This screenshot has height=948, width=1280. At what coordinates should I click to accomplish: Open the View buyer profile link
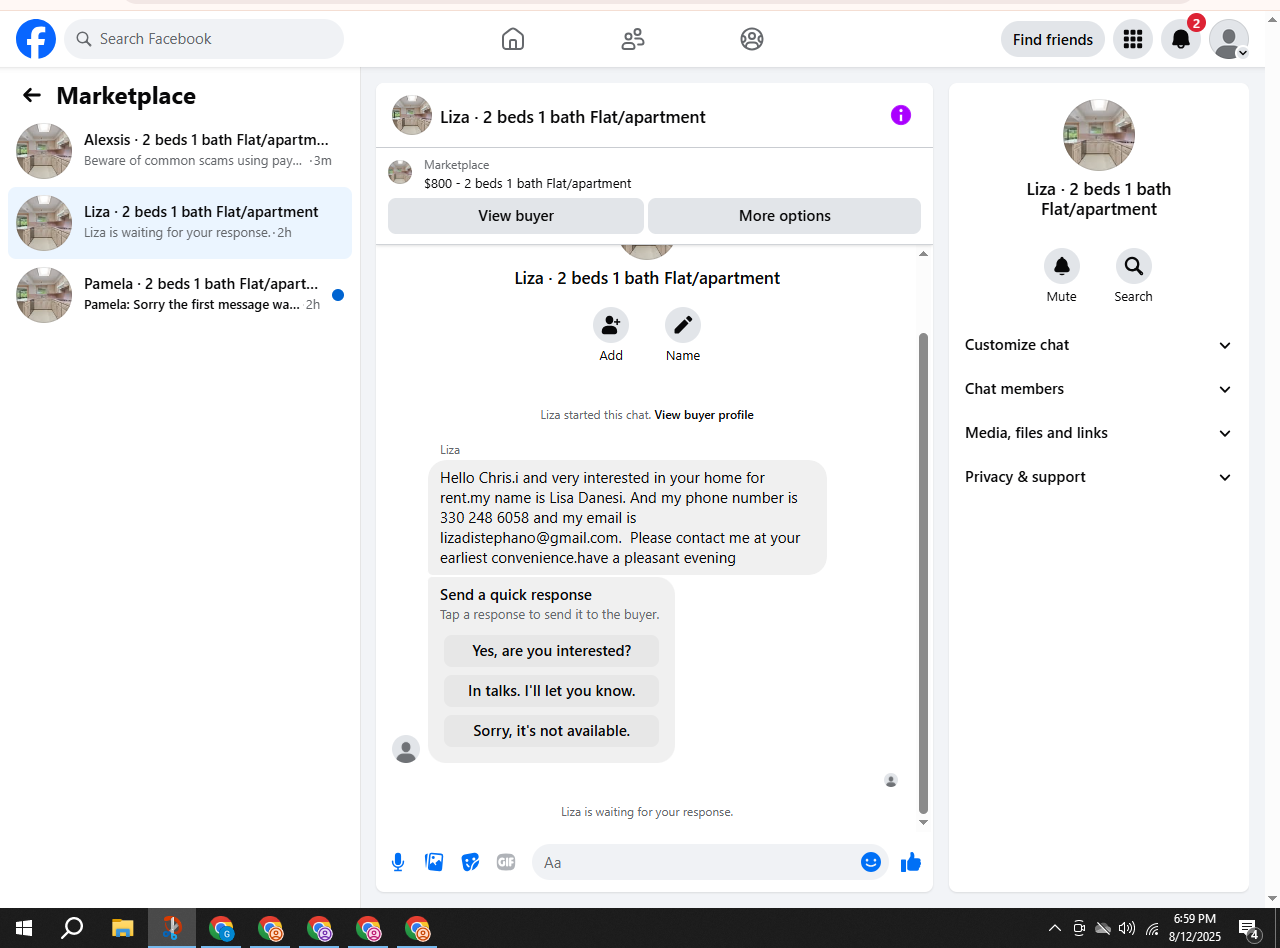coord(704,415)
